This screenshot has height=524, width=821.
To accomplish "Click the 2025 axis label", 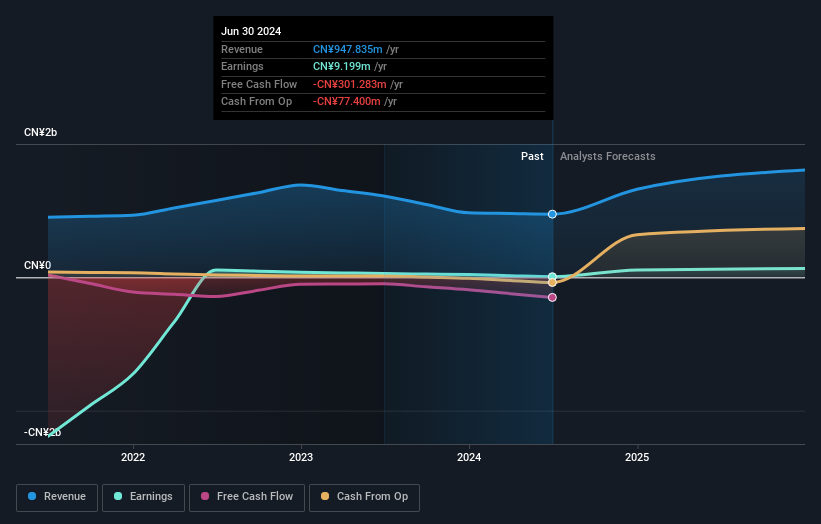I will [x=637, y=458].
